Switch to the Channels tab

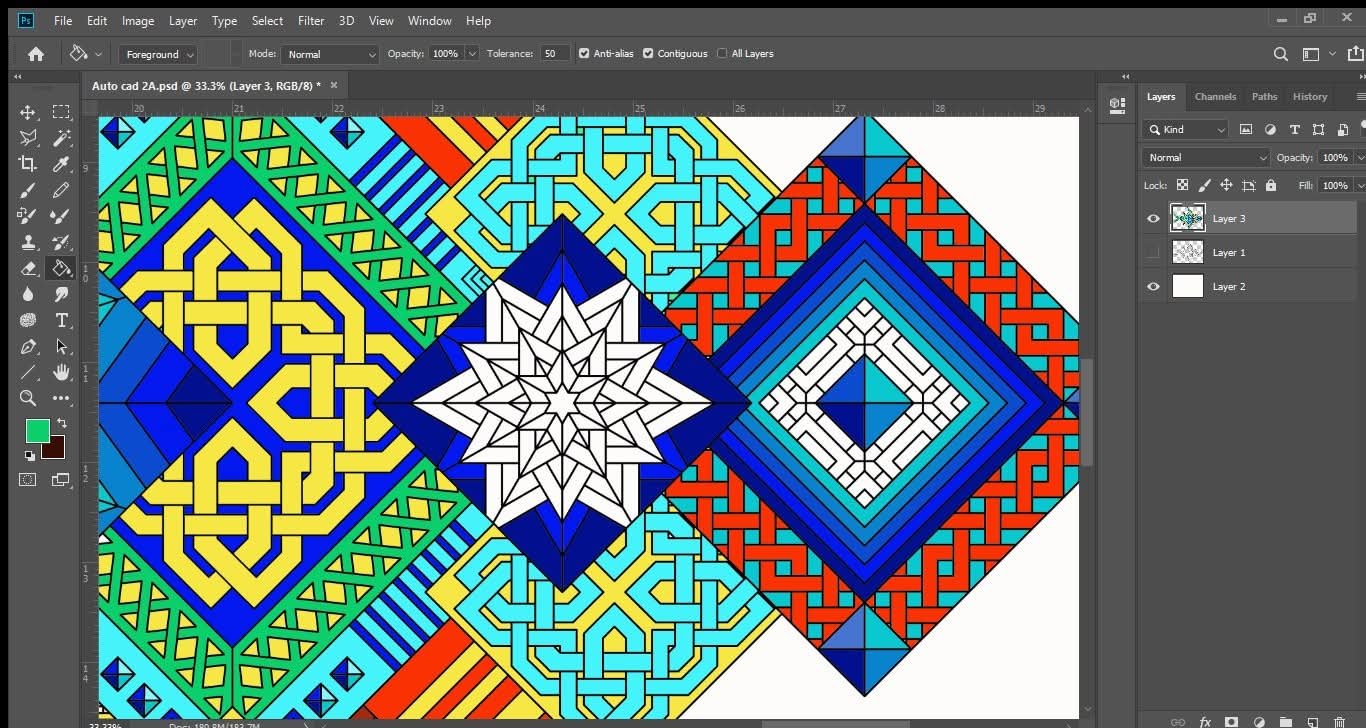pyautogui.click(x=1215, y=97)
